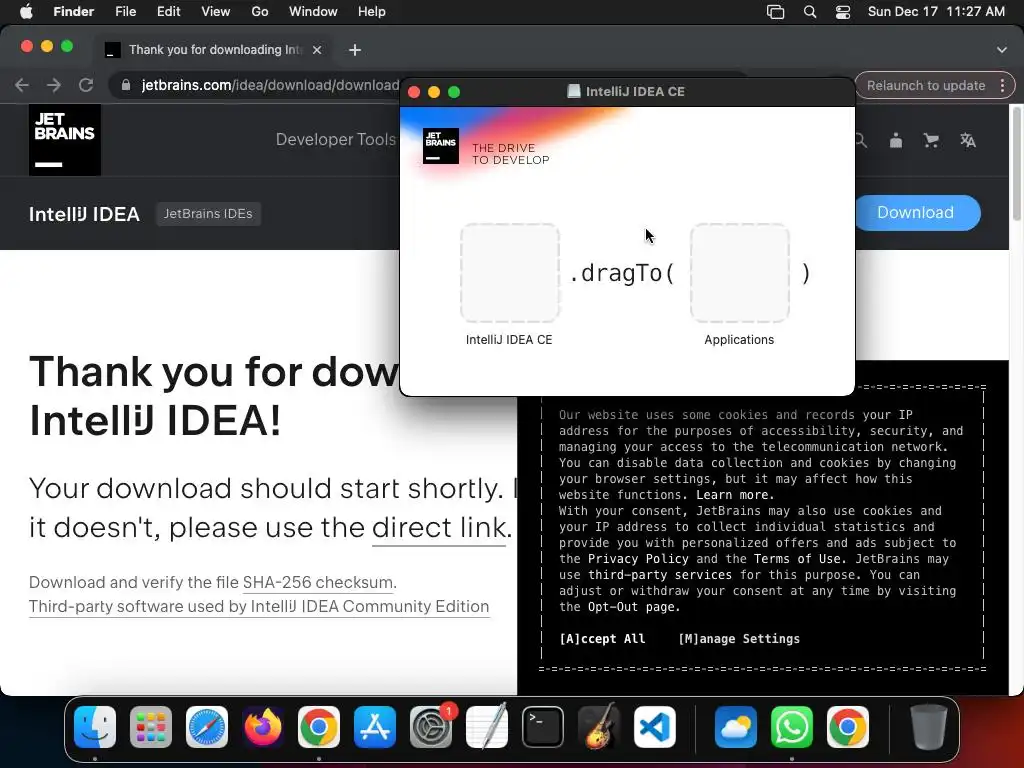Click the Apple menu logo
This screenshot has width=1024, height=768.
pos(26,12)
